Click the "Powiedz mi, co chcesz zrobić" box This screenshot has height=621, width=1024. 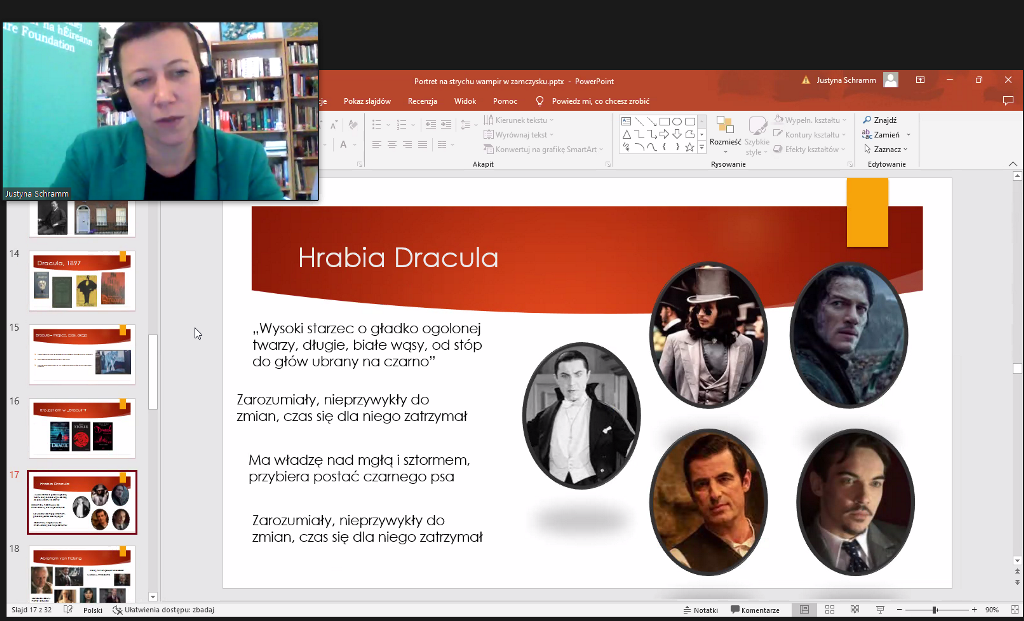[x=600, y=101]
